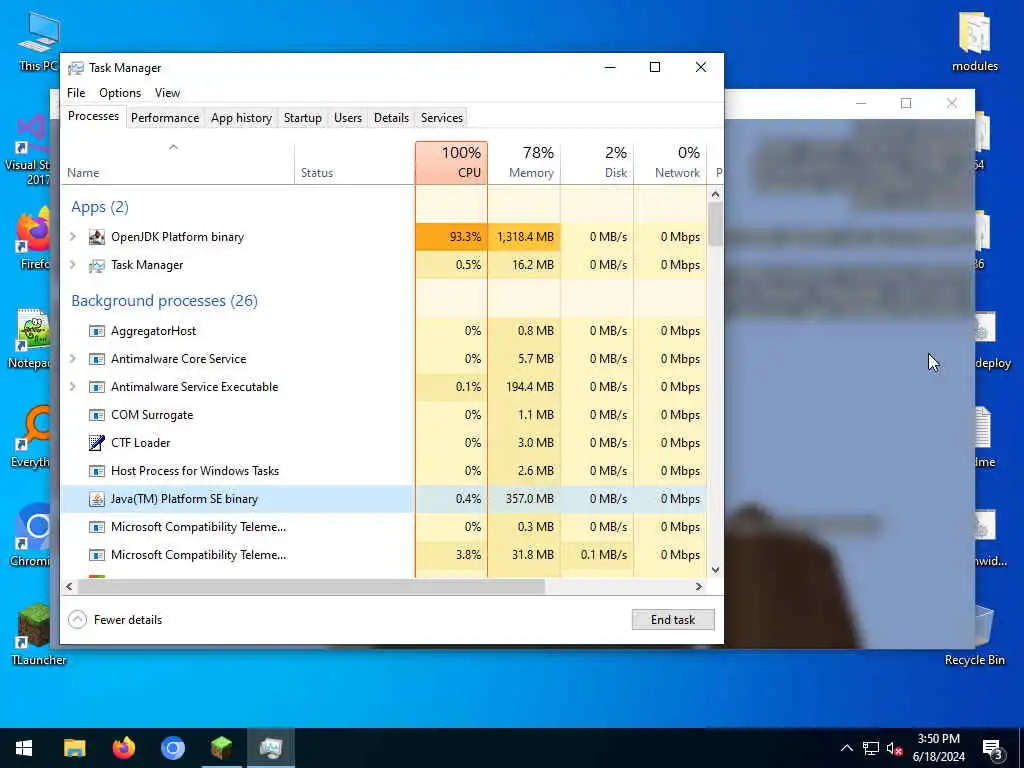This screenshot has width=1024, height=768.
Task: Click the Background processes (26) group header
Action: pyautogui.click(x=165, y=301)
